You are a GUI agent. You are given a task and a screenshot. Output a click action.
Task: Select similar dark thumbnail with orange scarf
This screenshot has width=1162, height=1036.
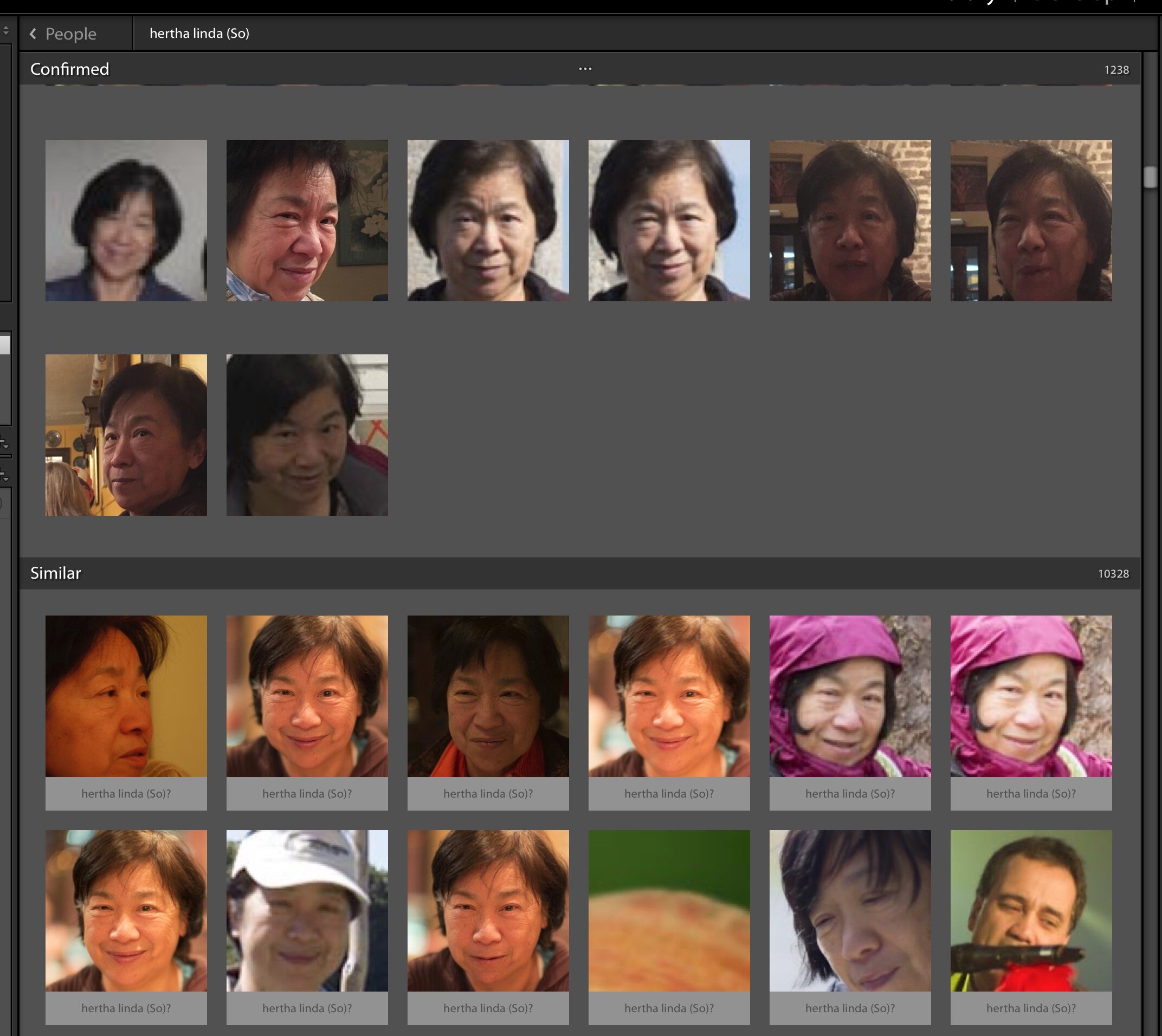click(488, 696)
